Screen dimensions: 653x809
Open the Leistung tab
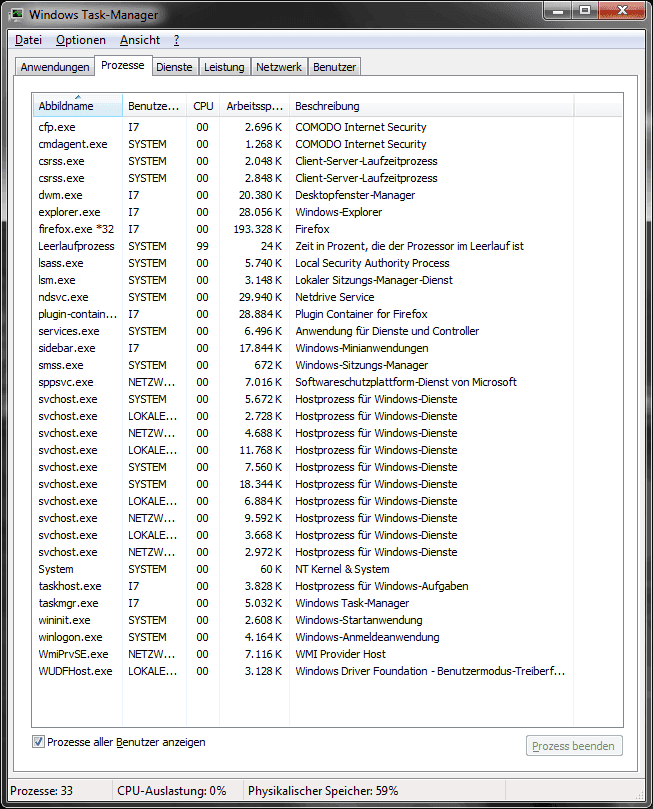[224, 67]
